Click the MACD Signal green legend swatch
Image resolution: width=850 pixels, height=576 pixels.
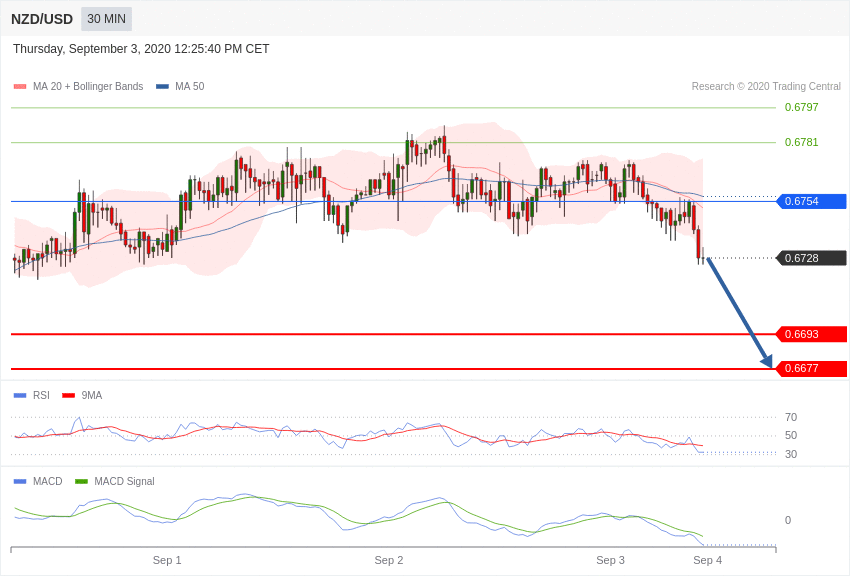point(81,481)
